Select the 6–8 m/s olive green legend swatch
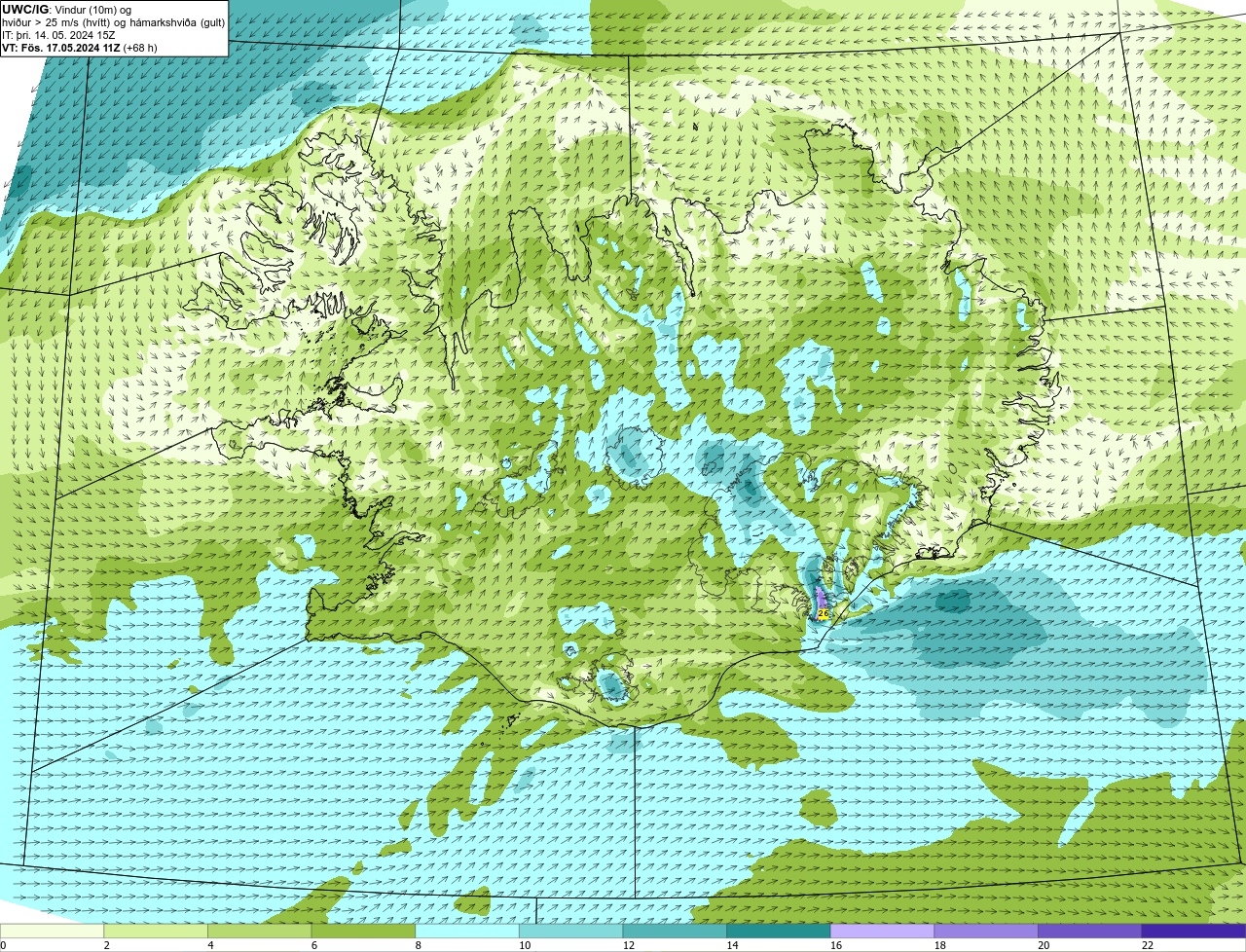This screenshot has width=1246, height=952. point(363,931)
